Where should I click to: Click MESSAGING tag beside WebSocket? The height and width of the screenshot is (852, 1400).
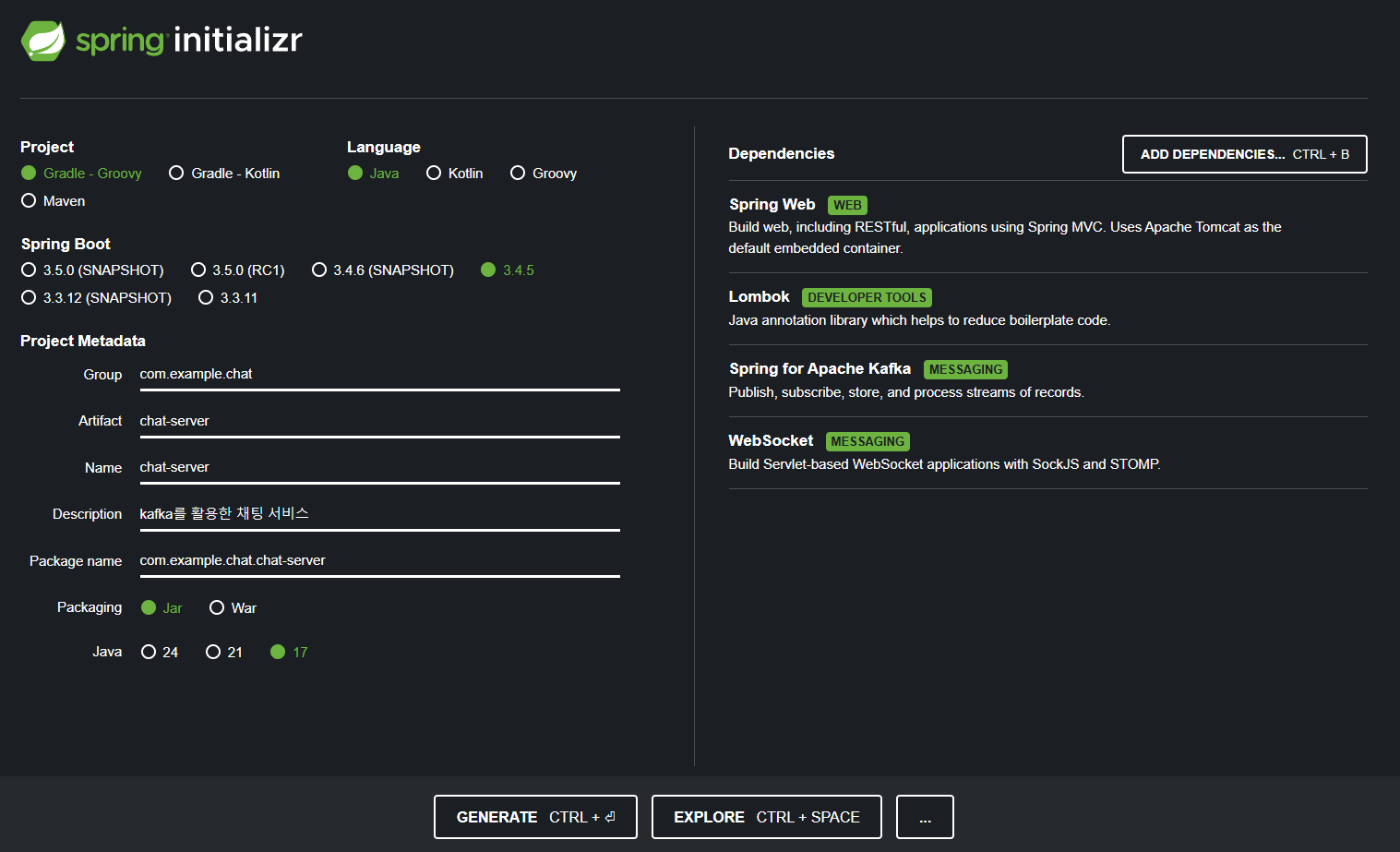[868, 442]
